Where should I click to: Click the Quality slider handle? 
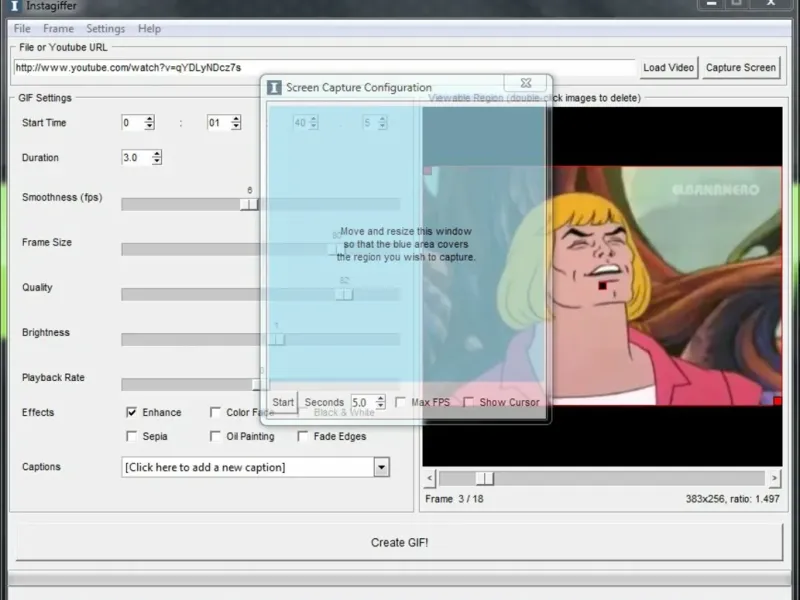click(x=344, y=294)
